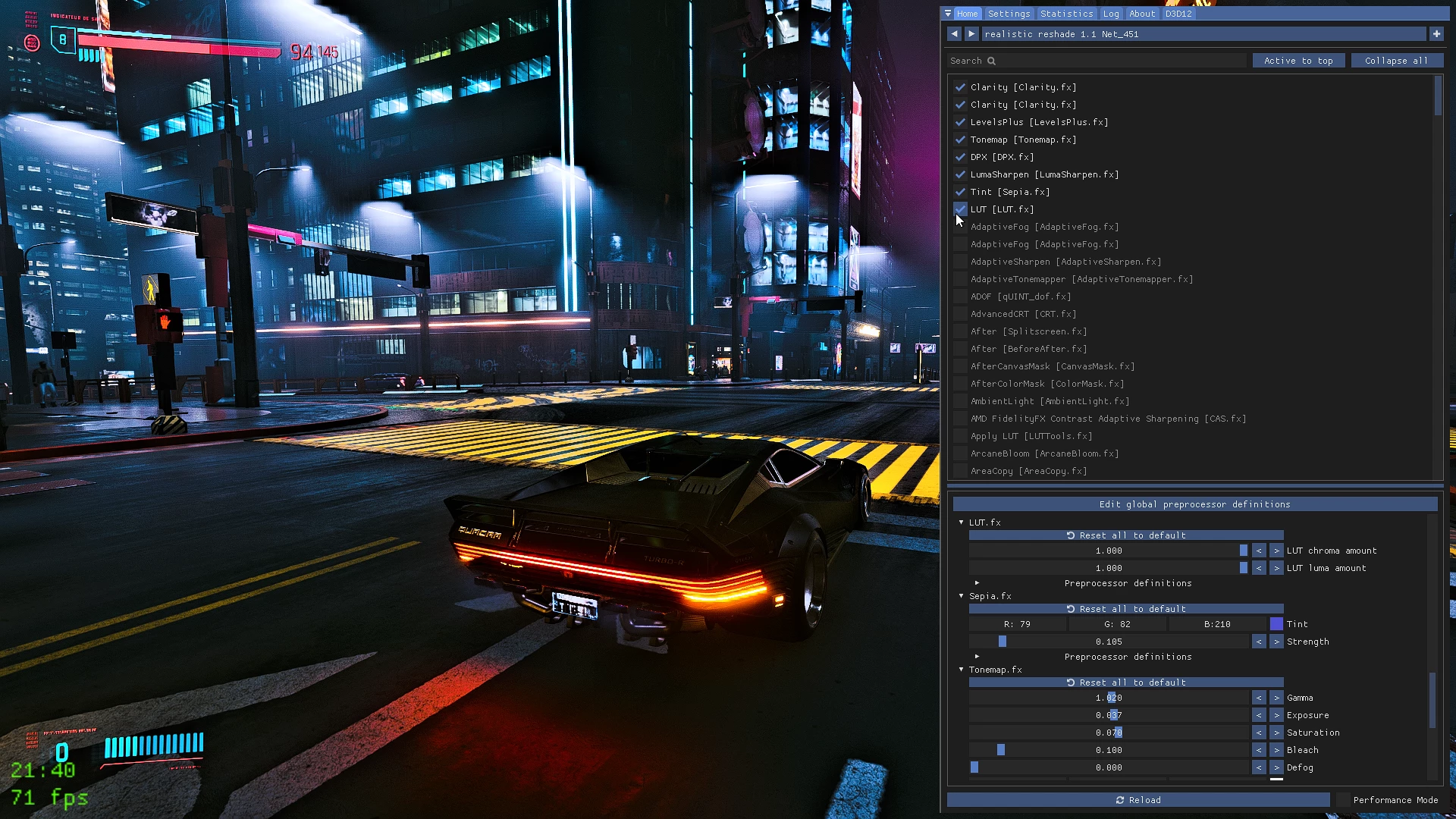Image resolution: width=1456 pixels, height=819 pixels.
Task: Switch to the Home tab
Action: 967,14
